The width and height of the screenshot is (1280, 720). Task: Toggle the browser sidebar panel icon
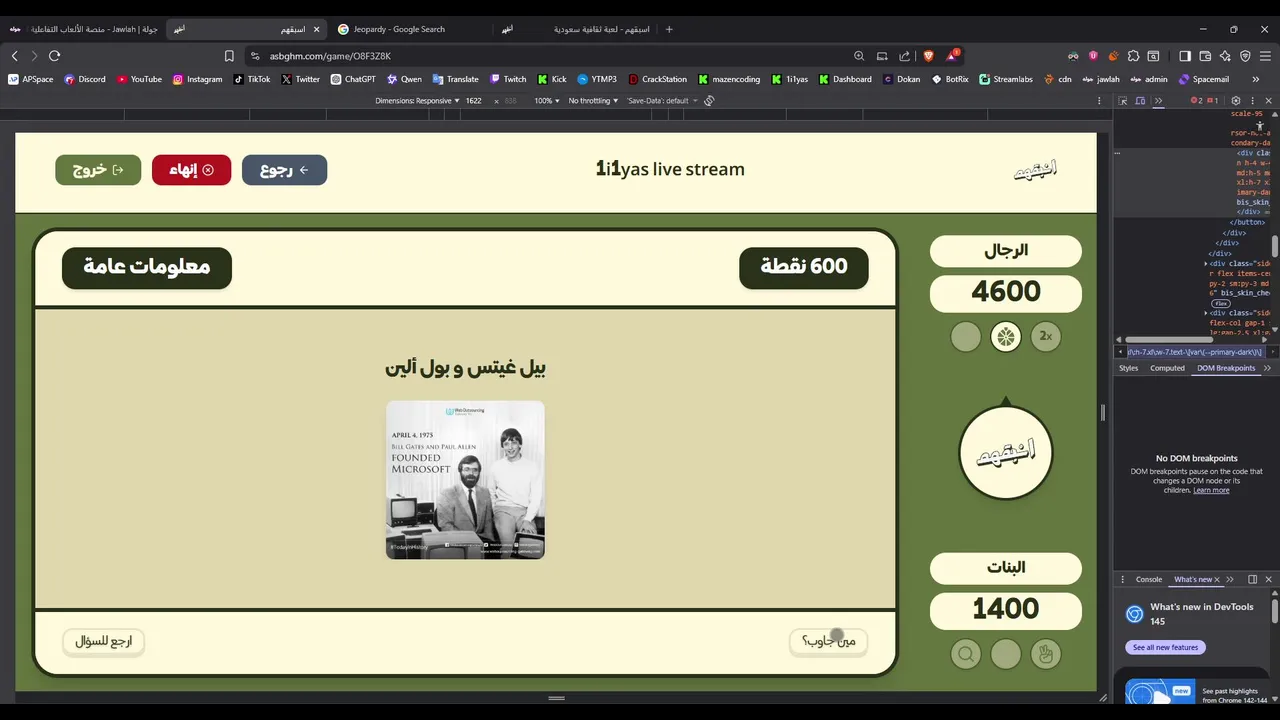(1185, 56)
